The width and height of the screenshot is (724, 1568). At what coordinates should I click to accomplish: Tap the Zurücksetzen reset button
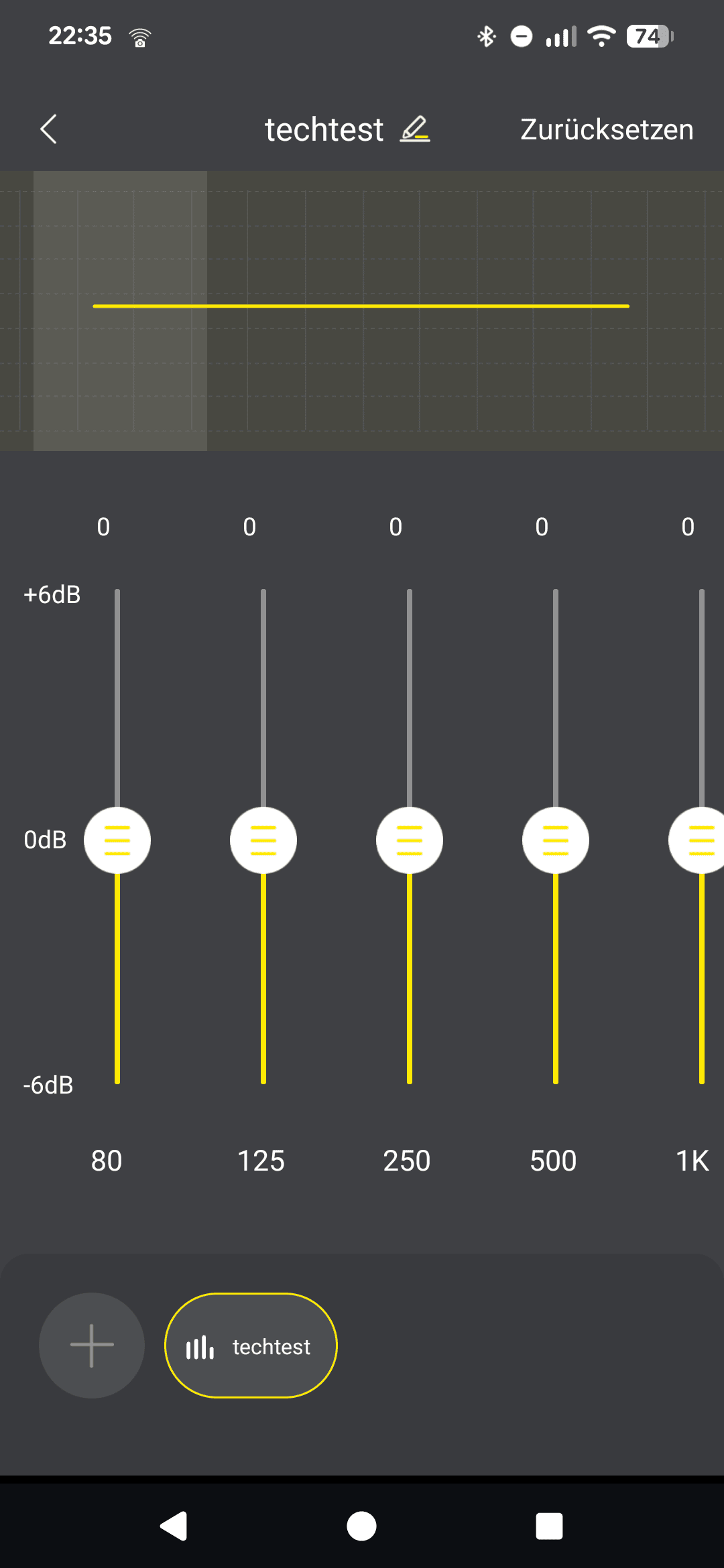tap(607, 129)
